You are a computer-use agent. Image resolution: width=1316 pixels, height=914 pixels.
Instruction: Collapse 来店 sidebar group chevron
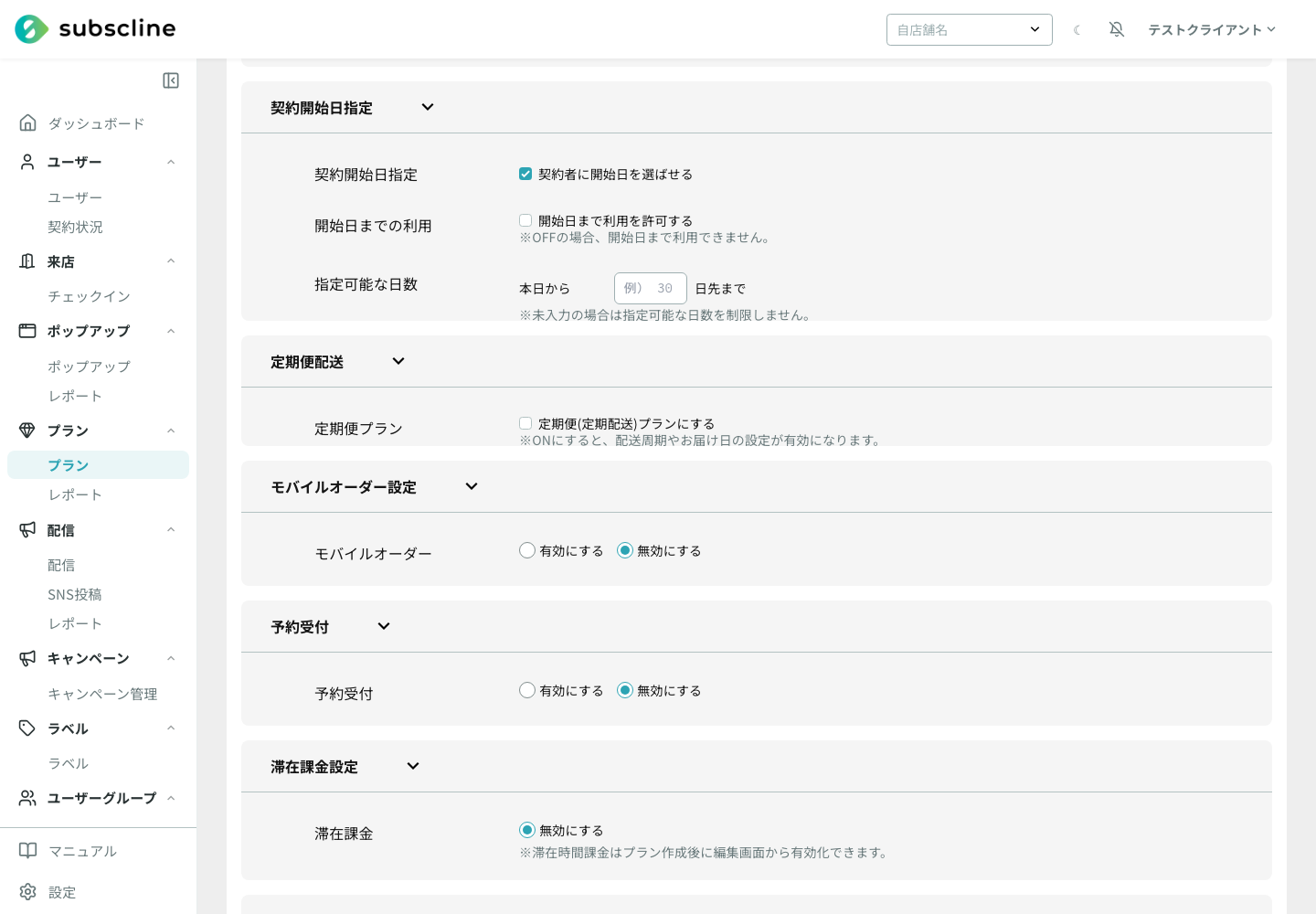tap(171, 261)
